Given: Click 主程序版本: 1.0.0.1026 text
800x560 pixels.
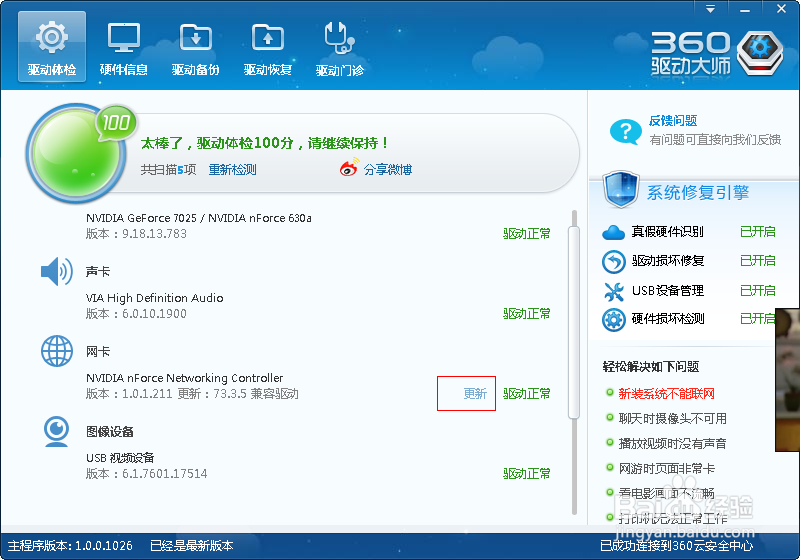Looking at the screenshot, I should coord(70,546).
